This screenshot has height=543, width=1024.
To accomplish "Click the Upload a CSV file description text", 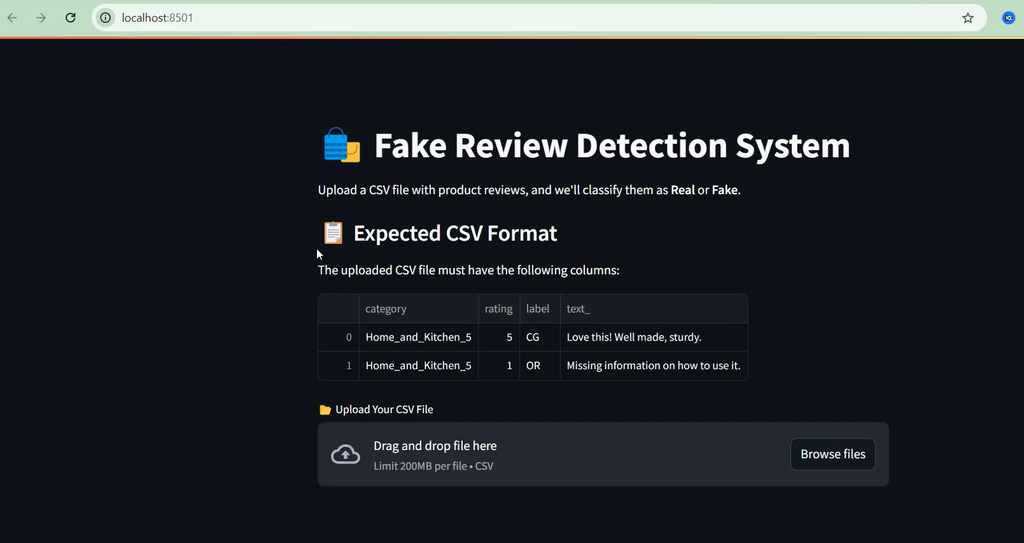I will coord(529,190).
